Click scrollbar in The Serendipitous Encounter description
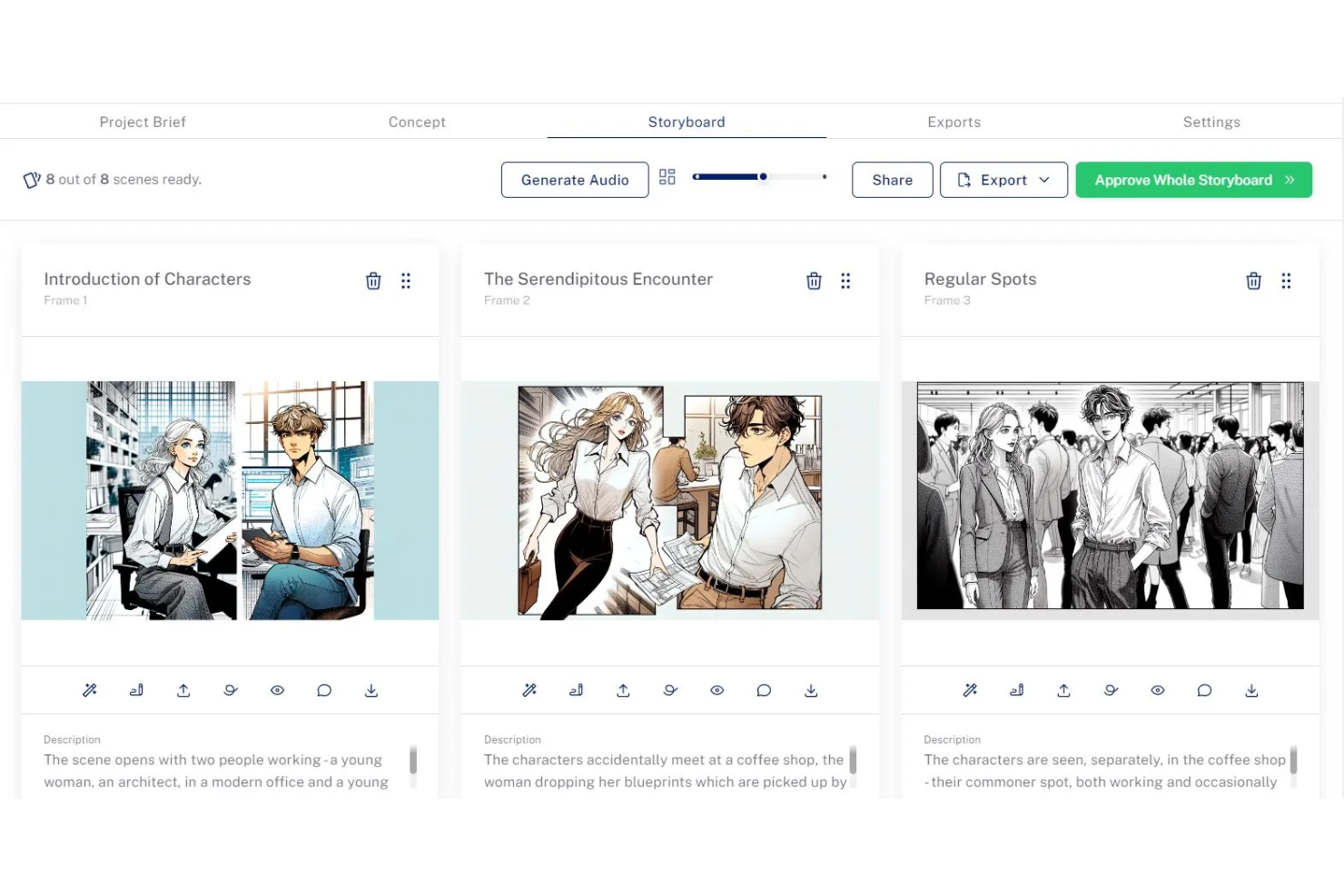Screen dimensions: 1344x896 tap(853, 759)
